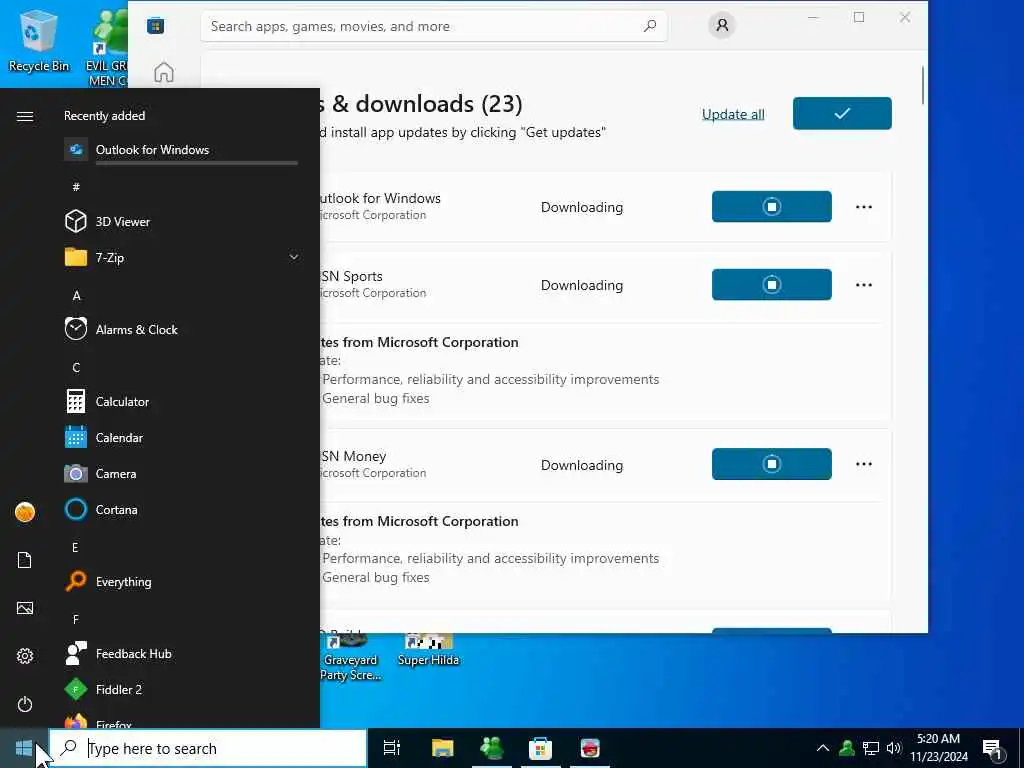Viewport: 1024px width, 768px height.
Task: Open the 7-Zip folder entry
Action: pyautogui.click(x=180, y=257)
